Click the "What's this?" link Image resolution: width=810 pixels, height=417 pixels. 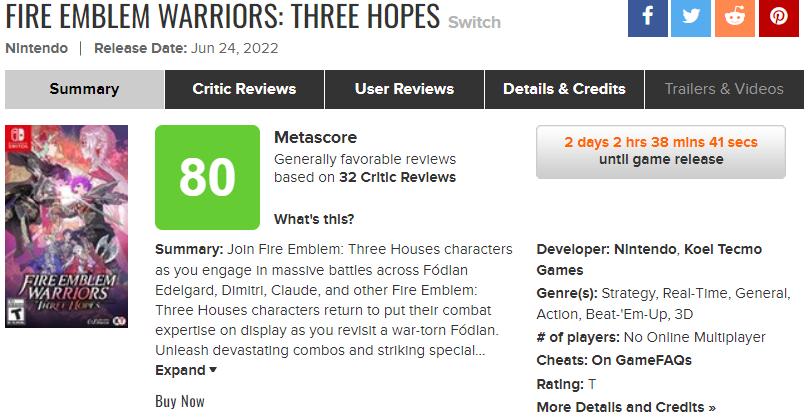pyautogui.click(x=313, y=219)
